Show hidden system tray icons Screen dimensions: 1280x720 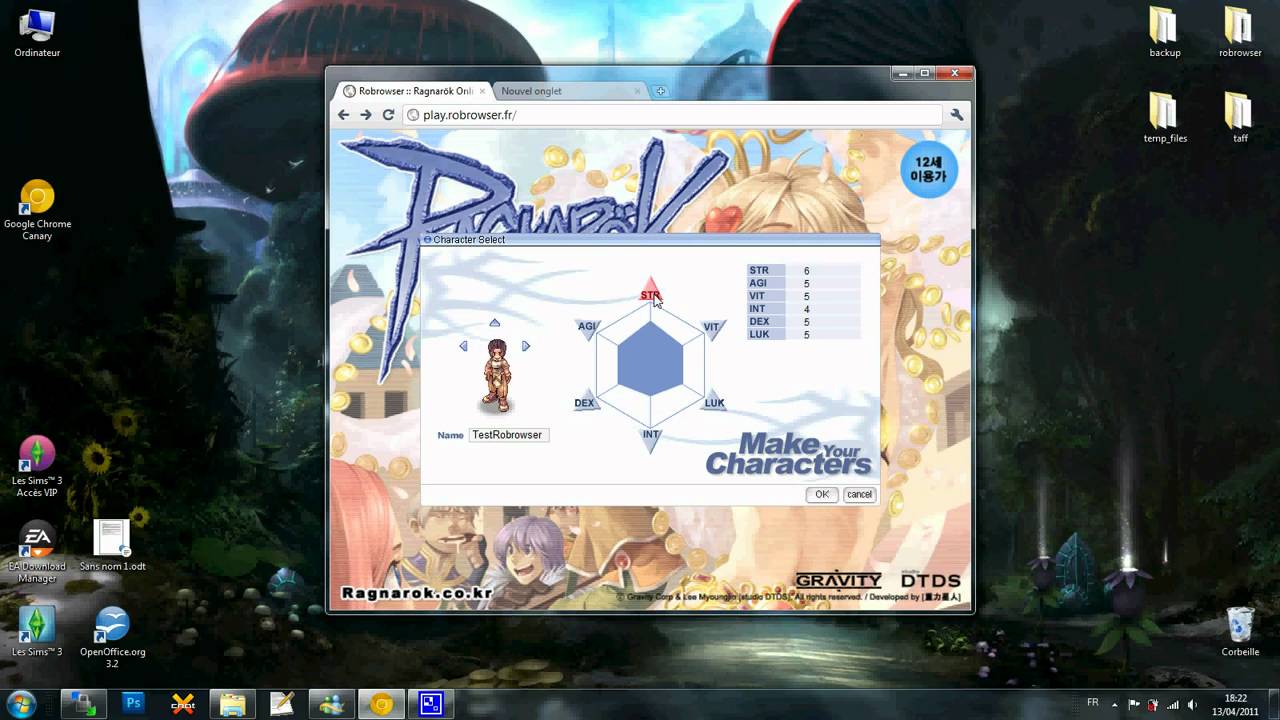[1115, 705]
